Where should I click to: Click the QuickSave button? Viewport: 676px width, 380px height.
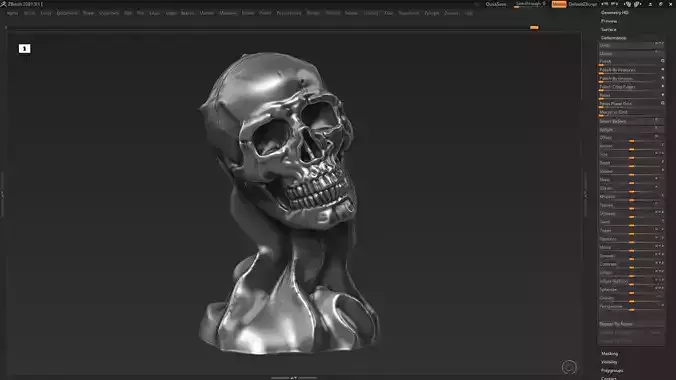[x=496, y=4]
